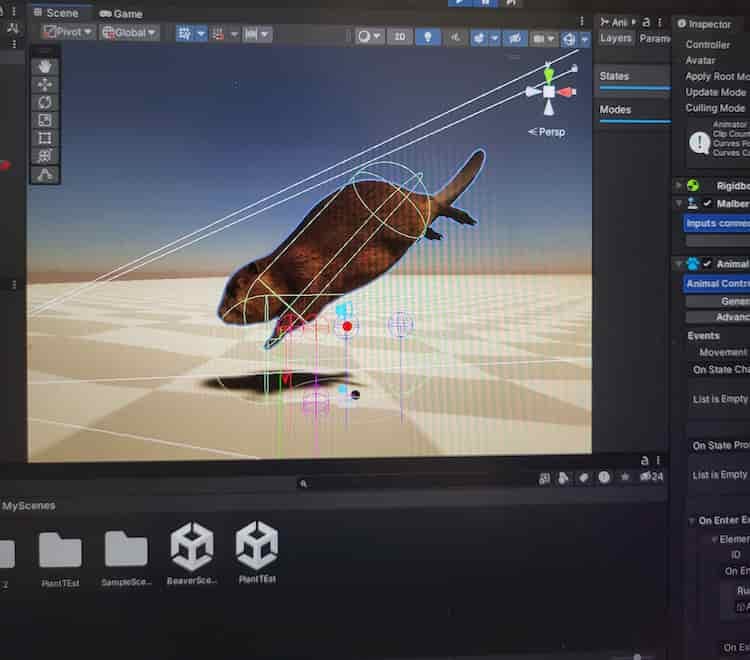Toggle scene effects icon

[x=479, y=38]
